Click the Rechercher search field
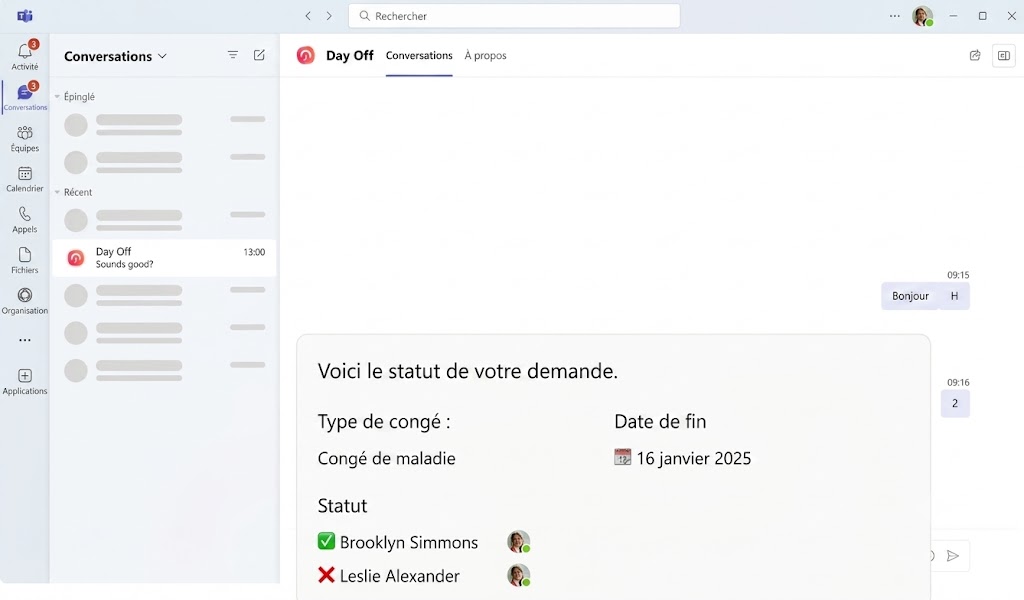The height and width of the screenshot is (600, 1024). click(514, 16)
